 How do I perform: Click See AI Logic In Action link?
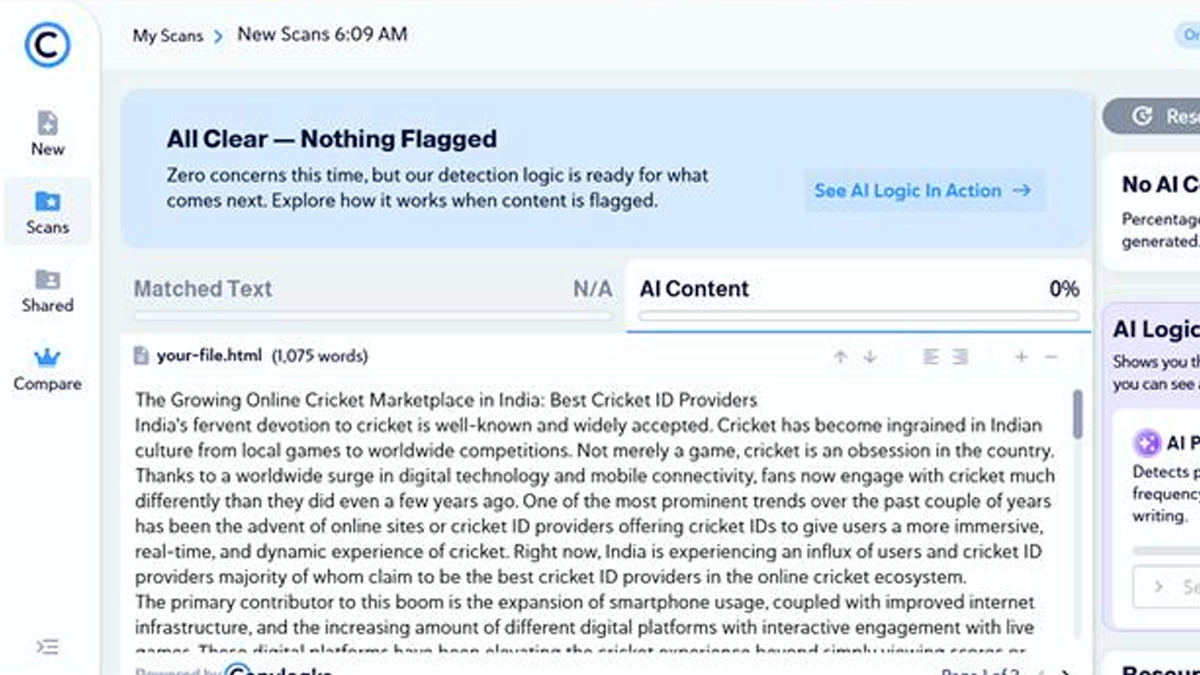[x=923, y=190]
